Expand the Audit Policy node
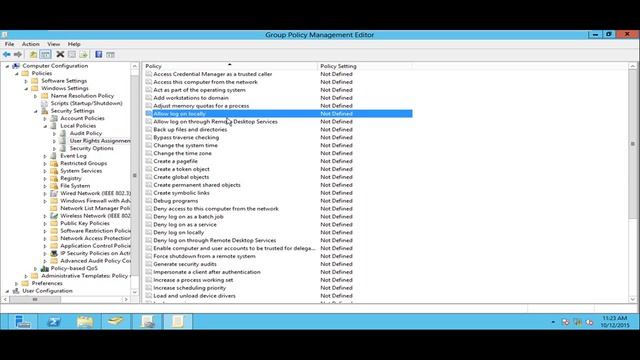Image resolution: width=640 pixels, height=360 pixels. point(54,133)
